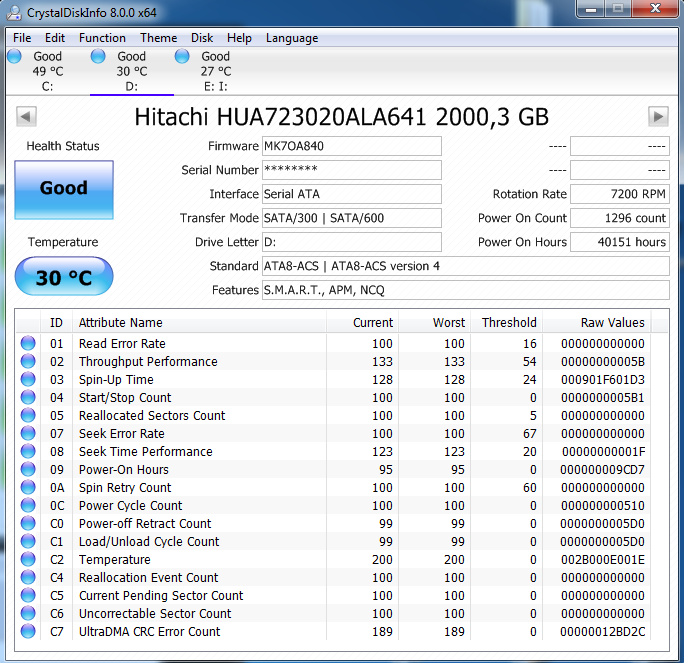Open the Language menu

pos(292,38)
